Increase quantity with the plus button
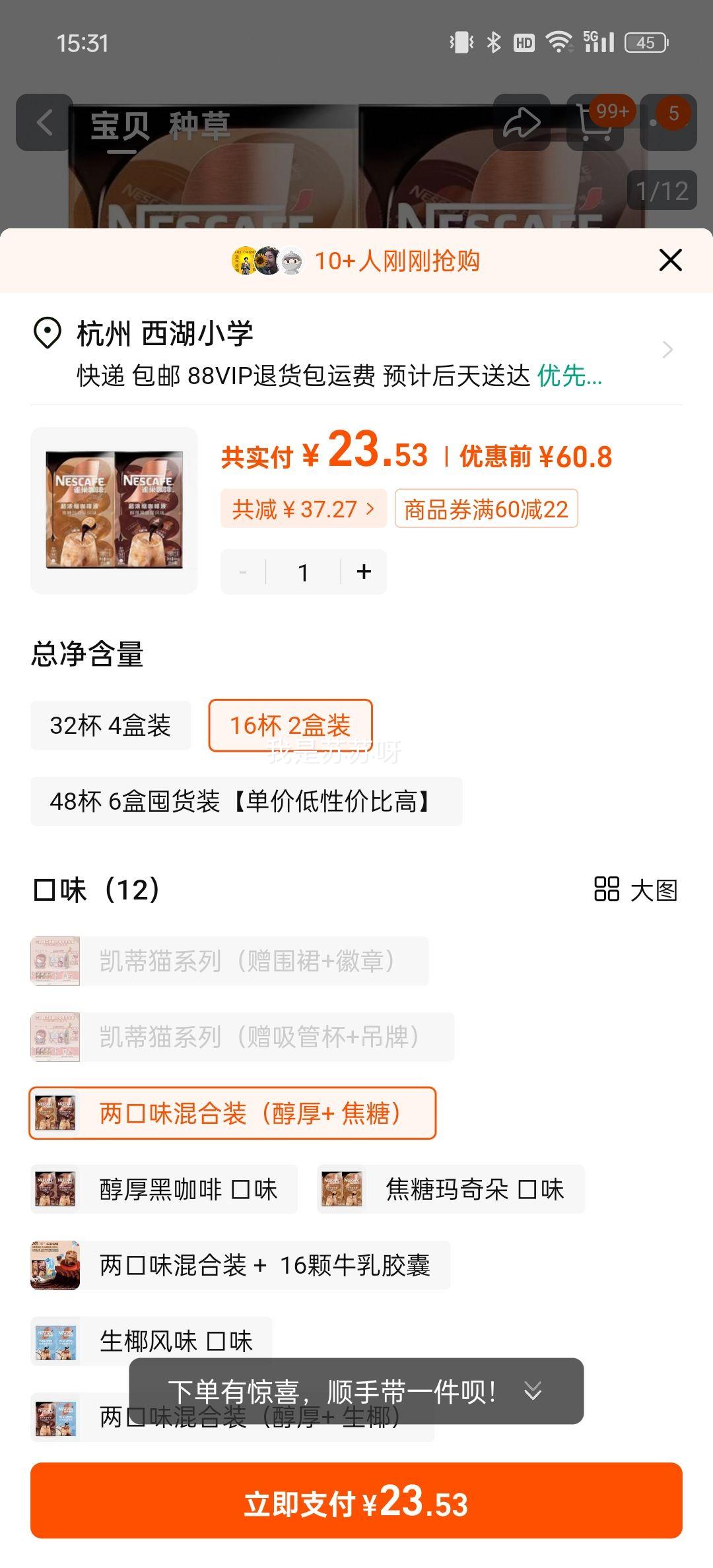Viewport: 713px width, 1568px height. point(364,572)
